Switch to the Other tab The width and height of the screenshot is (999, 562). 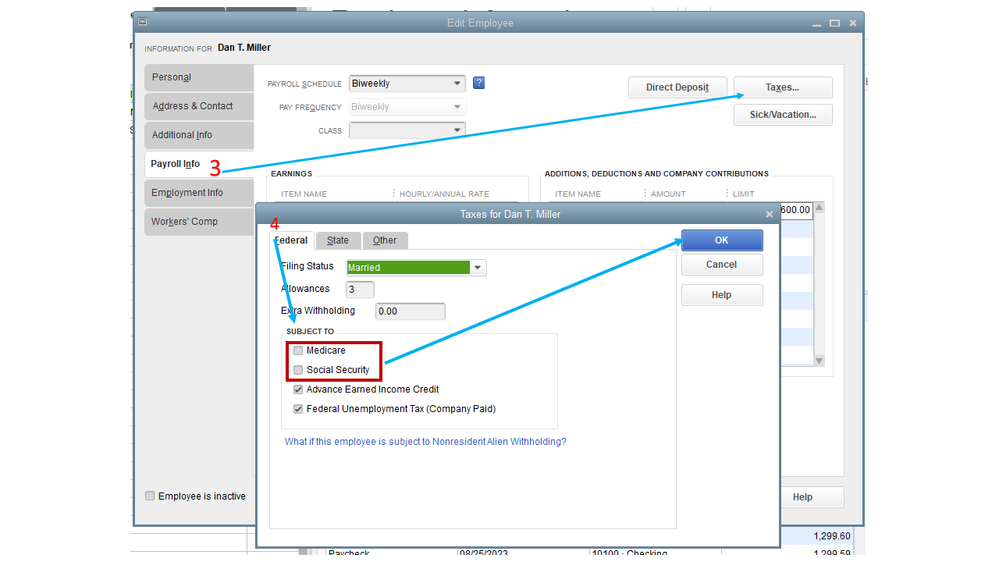[x=385, y=240]
